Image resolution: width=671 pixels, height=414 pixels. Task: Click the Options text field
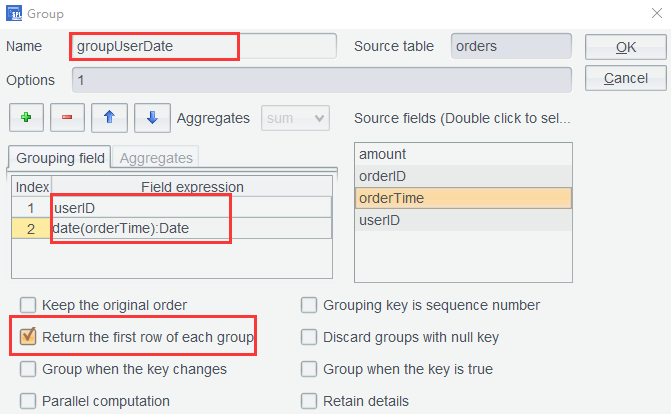tap(321, 80)
